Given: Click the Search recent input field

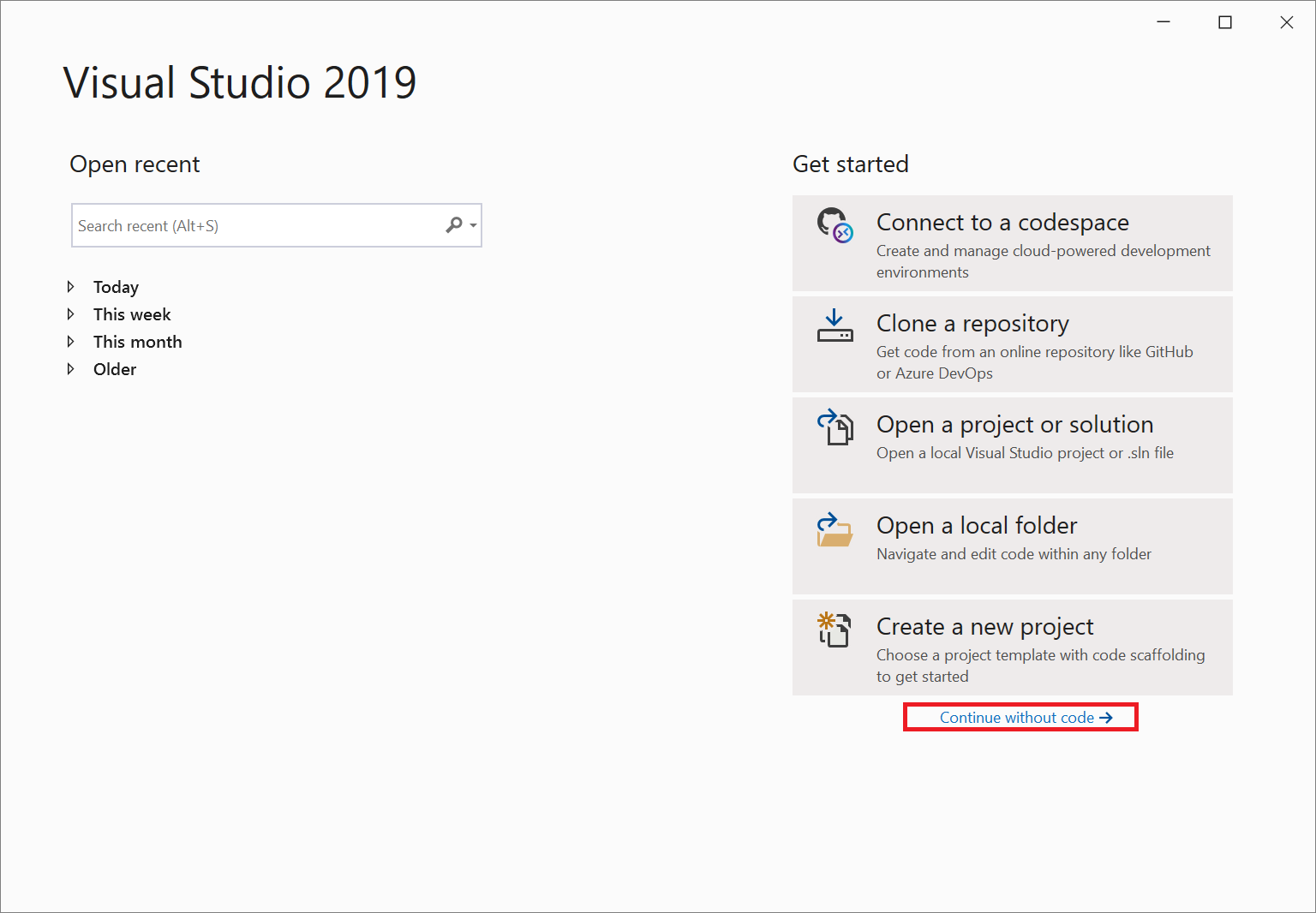Looking at the screenshot, I should tap(257, 224).
